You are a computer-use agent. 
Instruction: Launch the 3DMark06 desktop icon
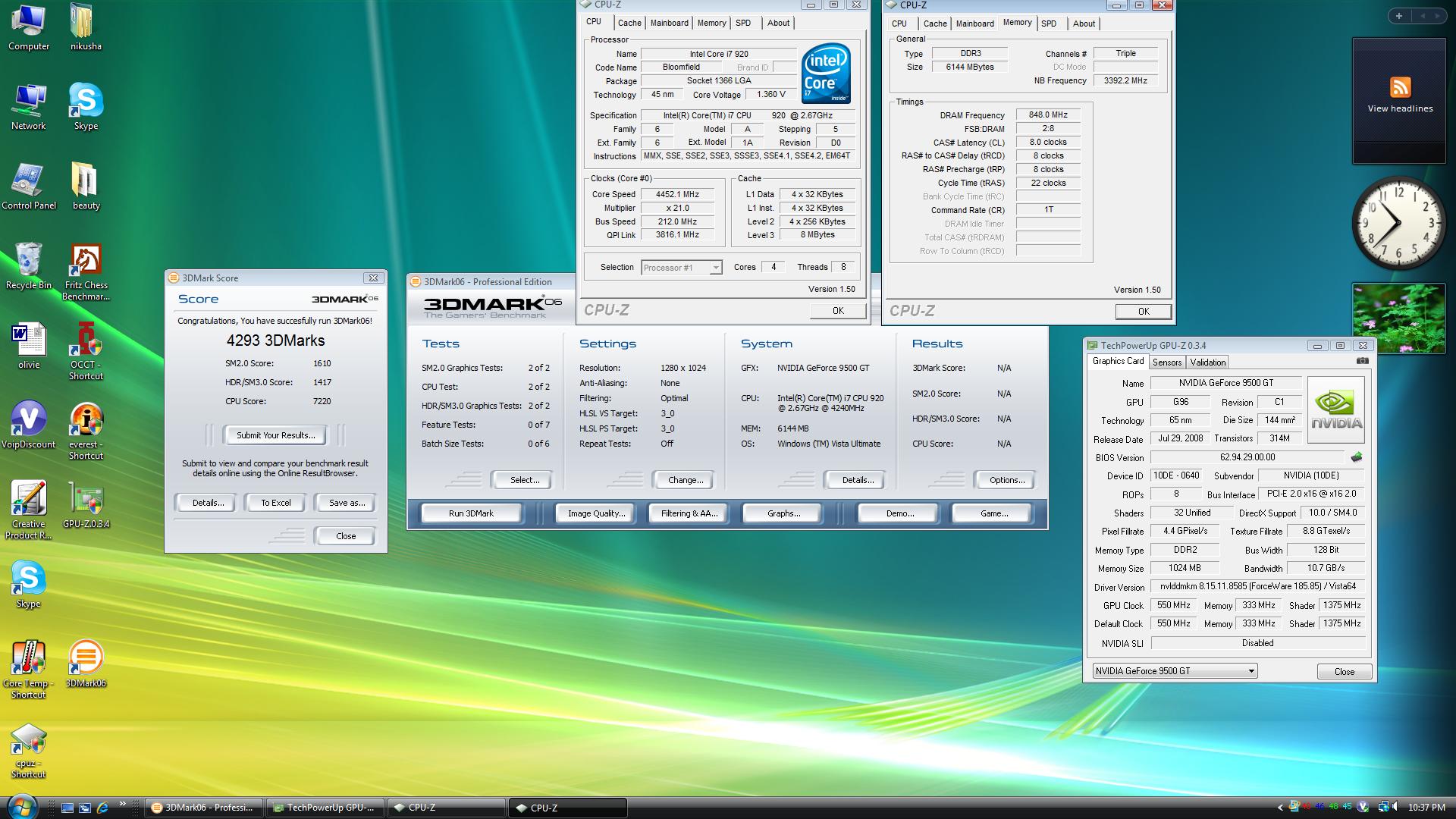[x=86, y=665]
